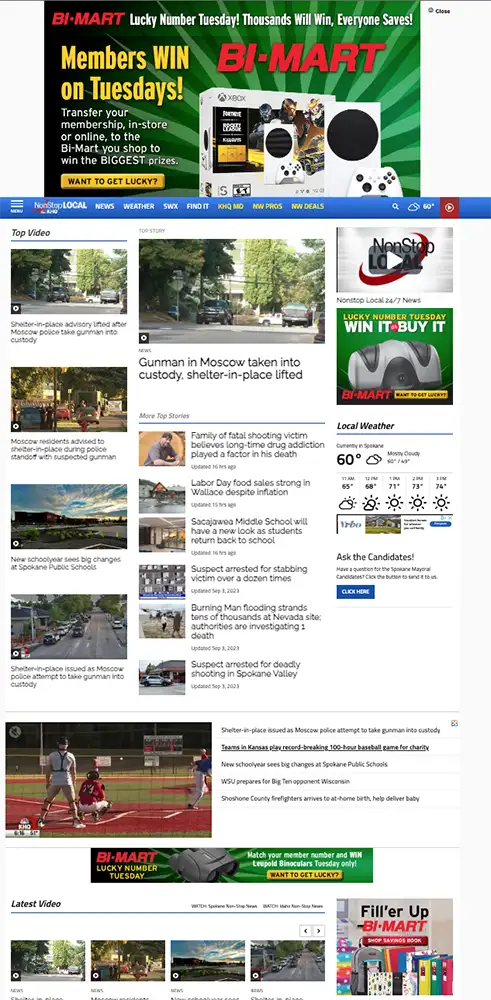Open Labor Day food sales story thumbnail
Screen dimensions: 491x1000
[162, 495]
